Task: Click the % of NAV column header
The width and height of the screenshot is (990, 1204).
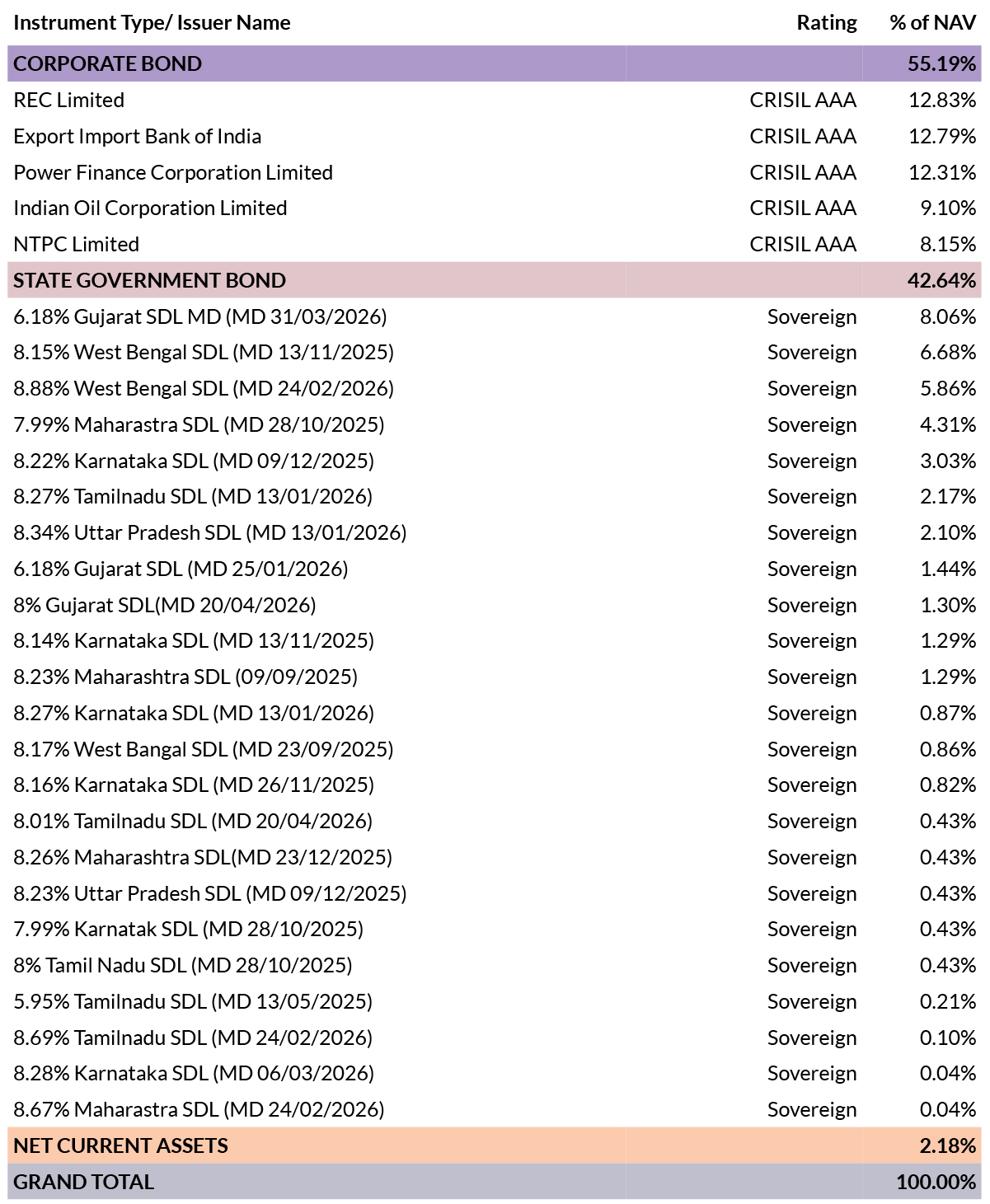Action: [x=933, y=22]
